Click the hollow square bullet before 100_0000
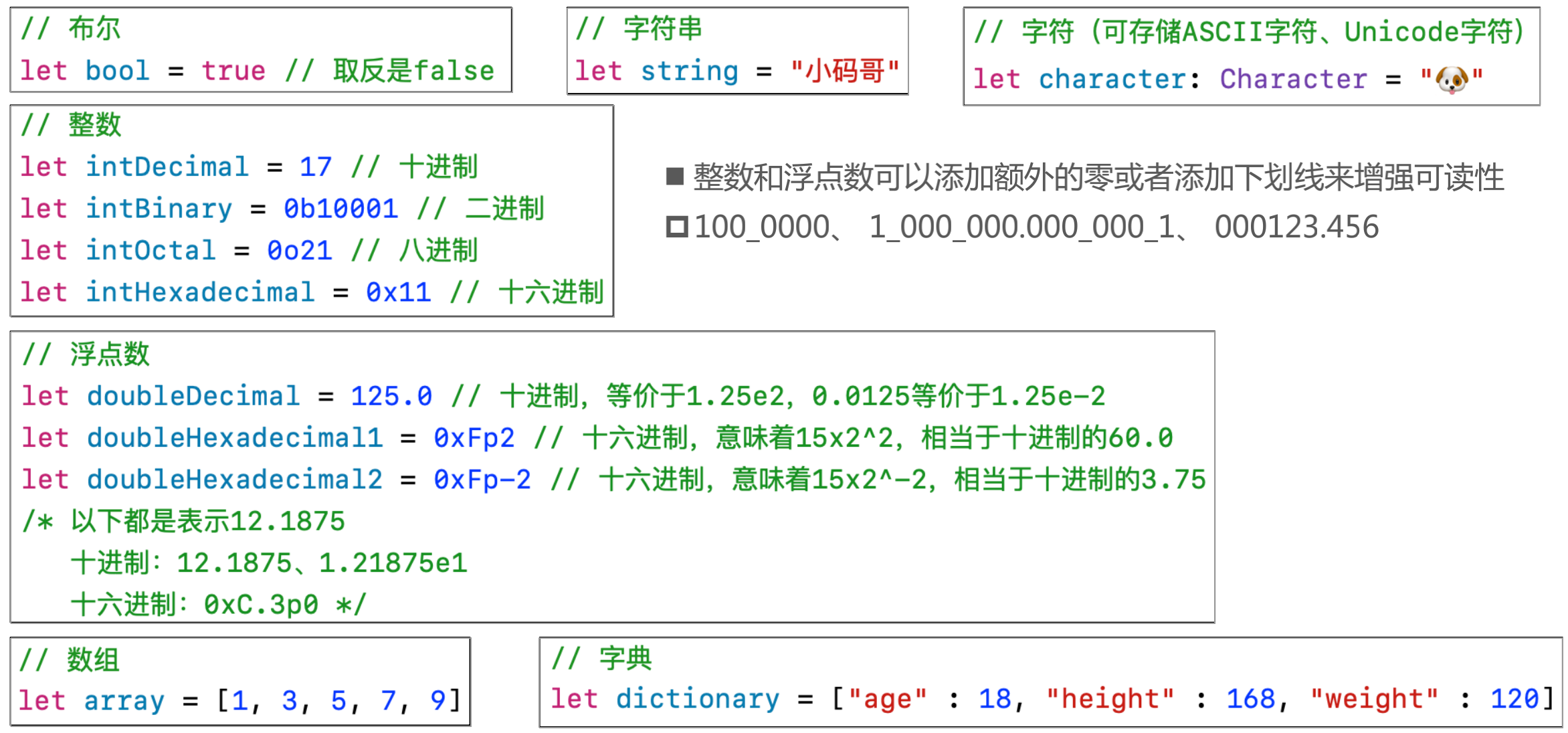The image size is (1568, 733). point(676,227)
